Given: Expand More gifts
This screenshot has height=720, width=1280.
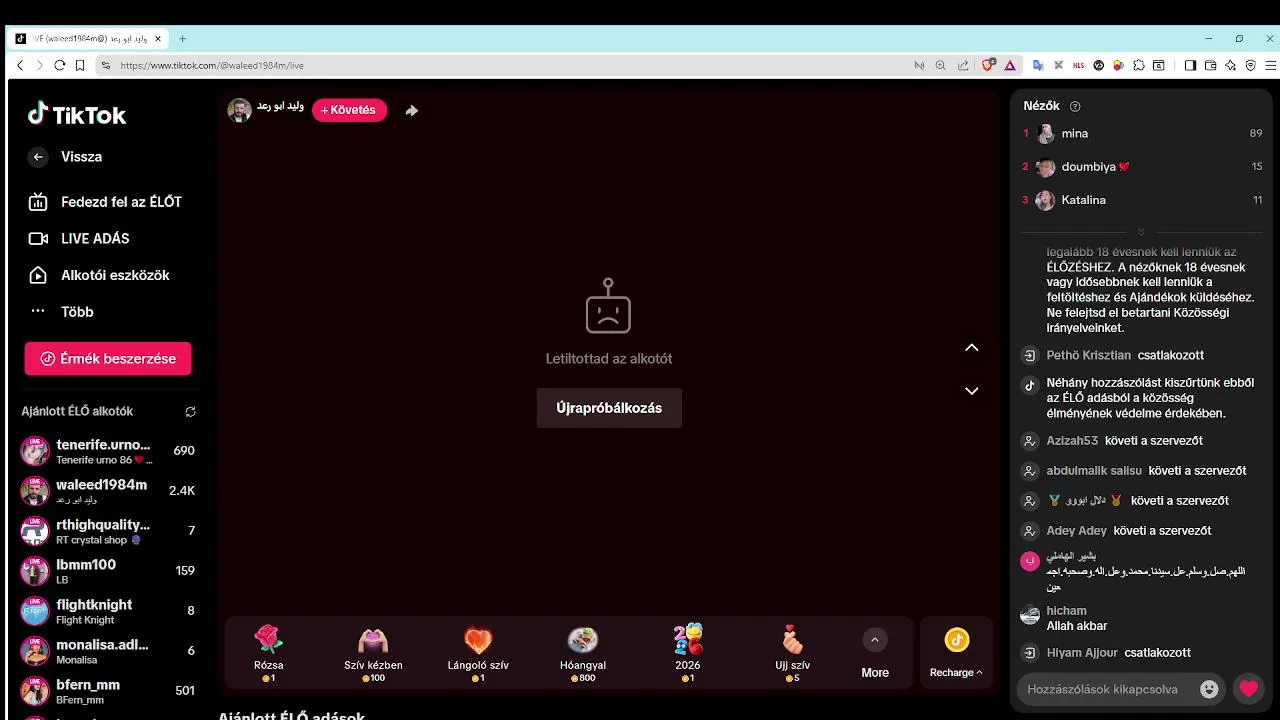Looking at the screenshot, I should 875,653.
